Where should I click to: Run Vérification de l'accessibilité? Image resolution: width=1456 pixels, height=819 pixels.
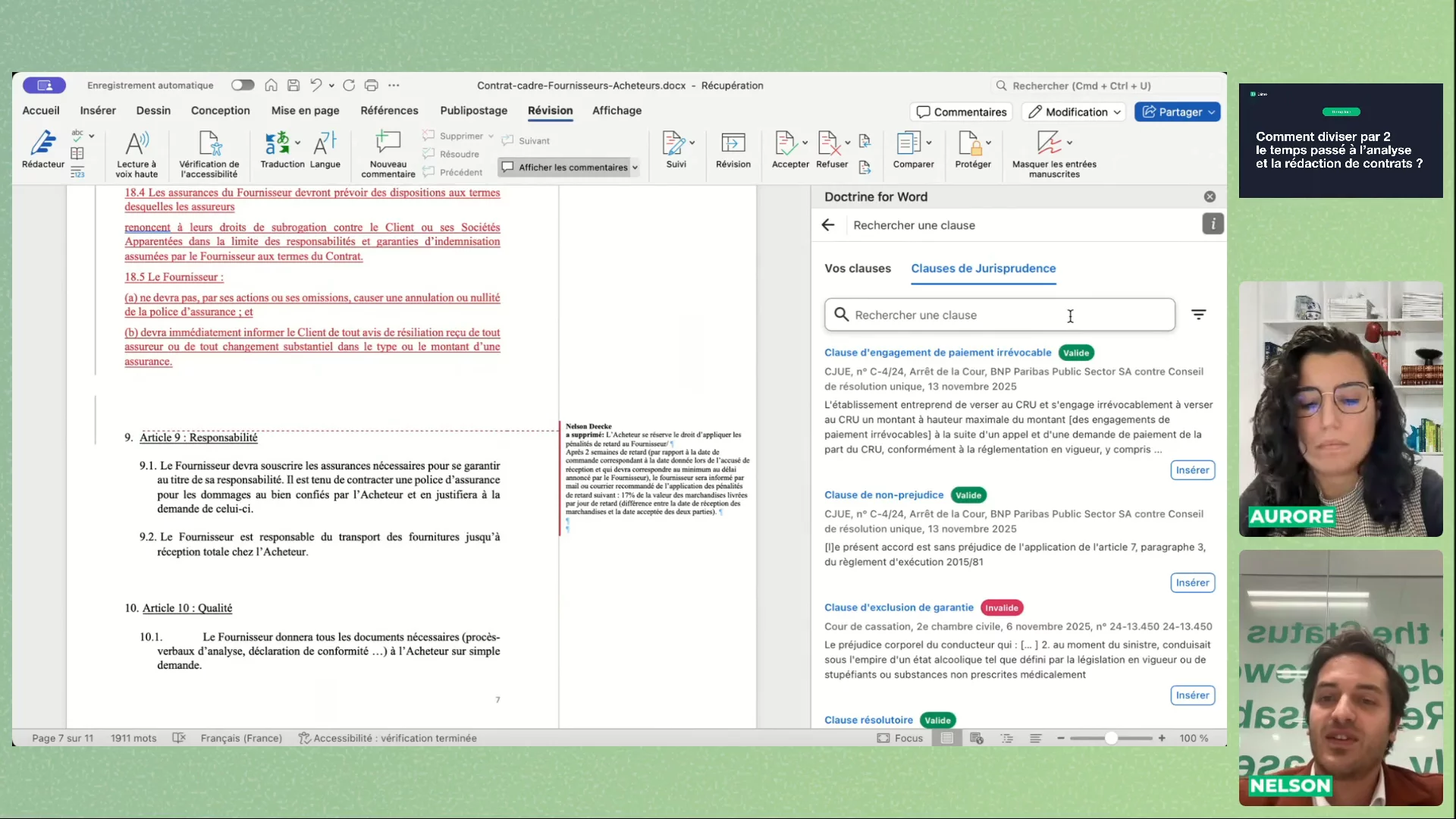[209, 143]
